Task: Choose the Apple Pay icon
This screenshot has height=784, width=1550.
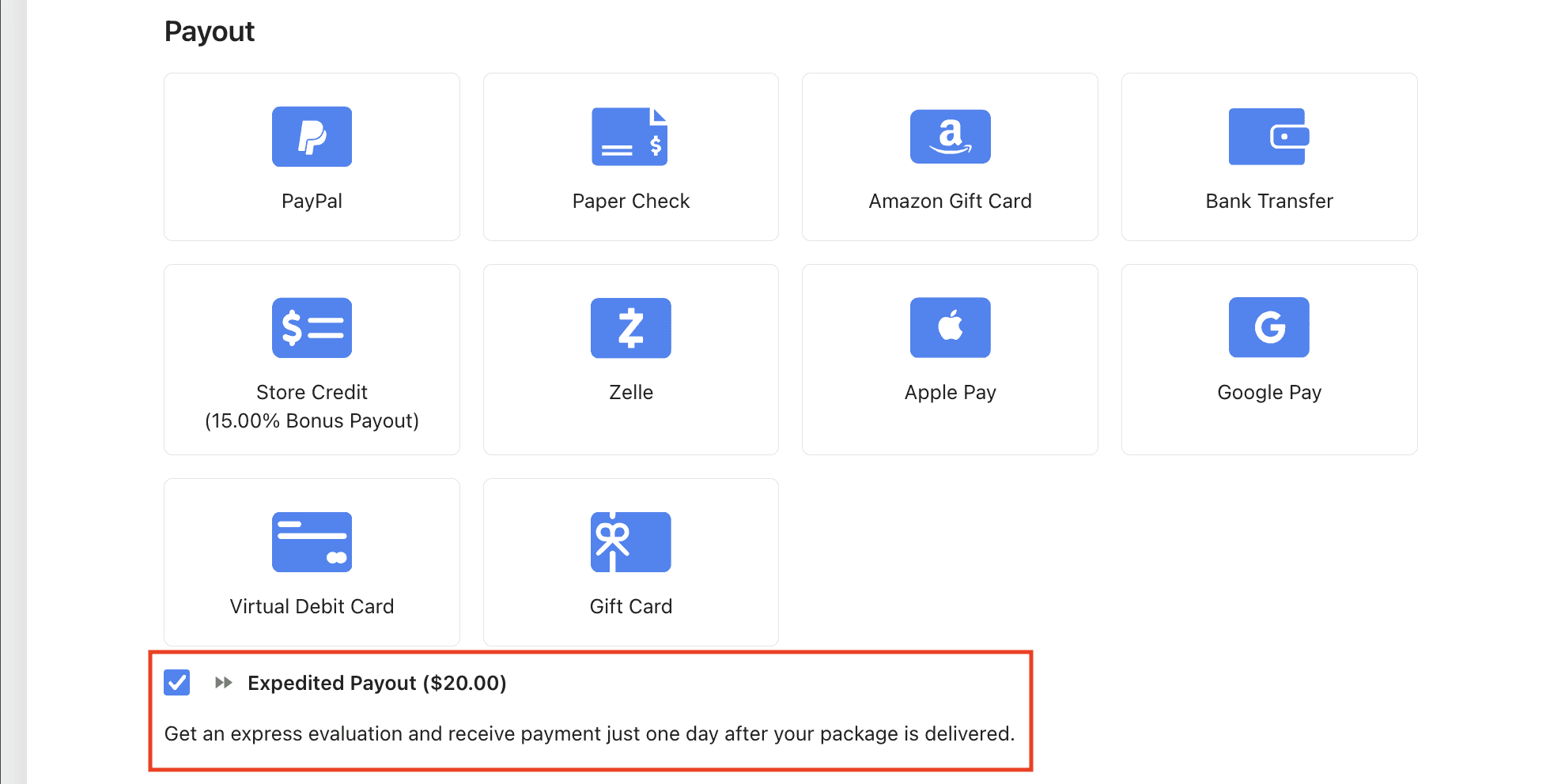Action: point(950,328)
